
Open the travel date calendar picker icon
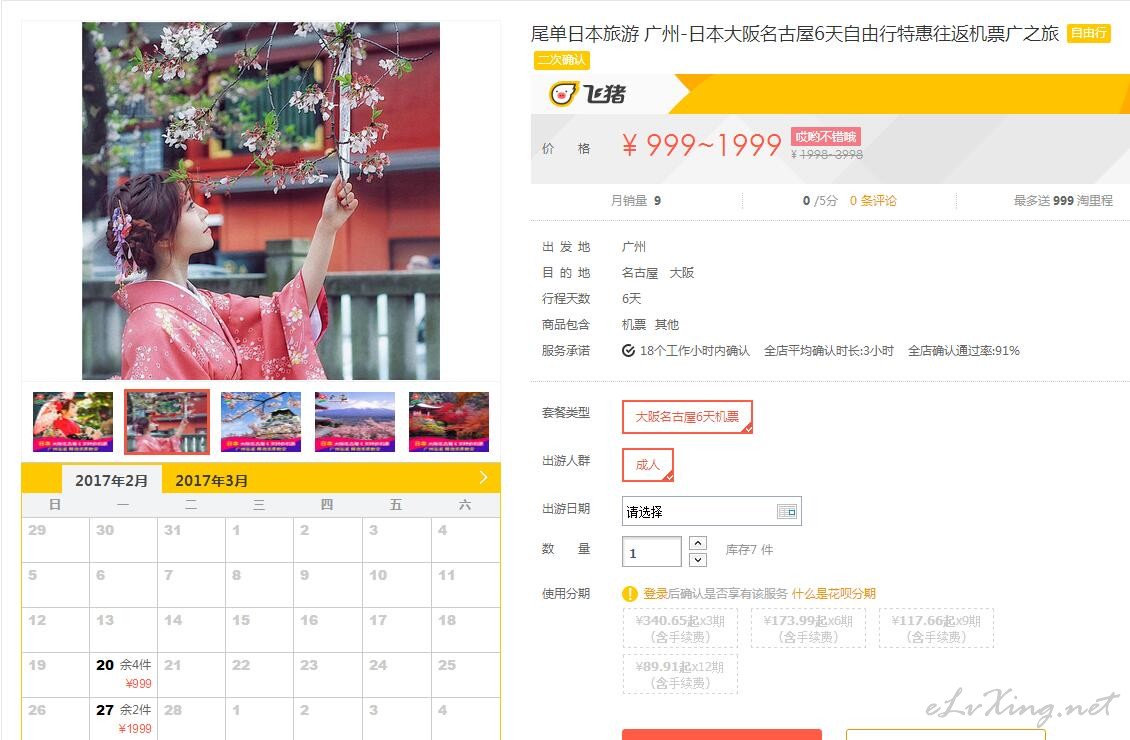pyautogui.click(x=786, y=512)
